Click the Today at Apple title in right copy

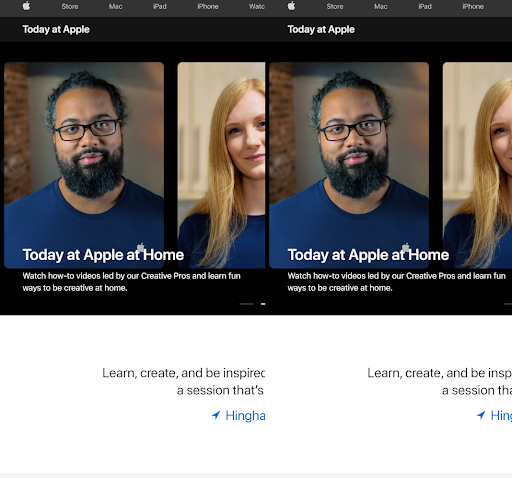coord(321,29)
